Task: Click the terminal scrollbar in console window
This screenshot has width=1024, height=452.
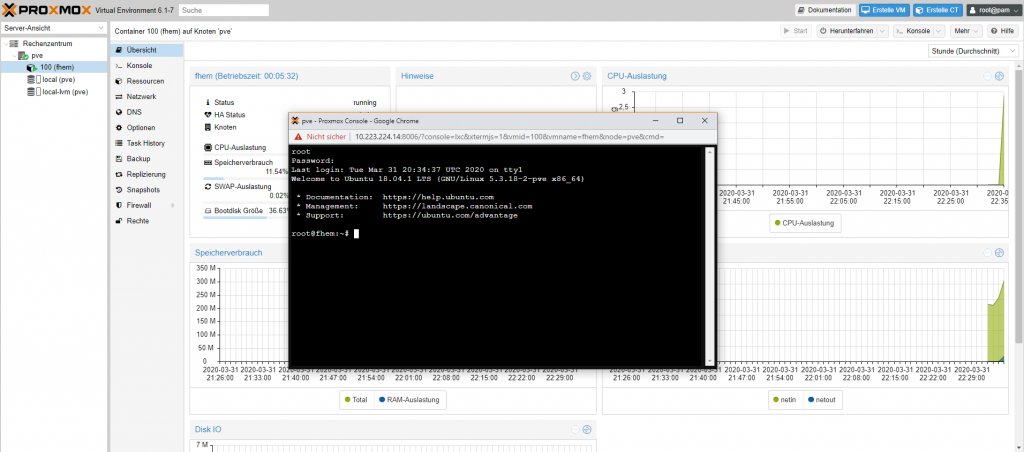Action: [x=709, y=256]
